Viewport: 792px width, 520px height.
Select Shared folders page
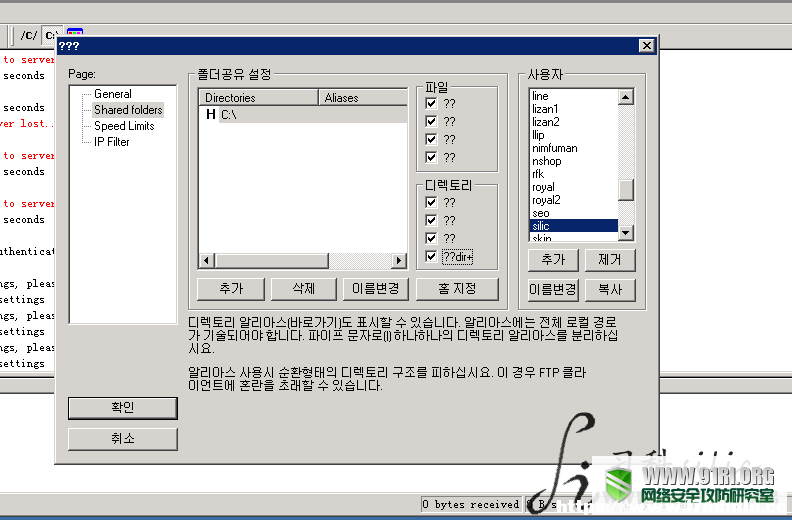(x=128, y=110)
